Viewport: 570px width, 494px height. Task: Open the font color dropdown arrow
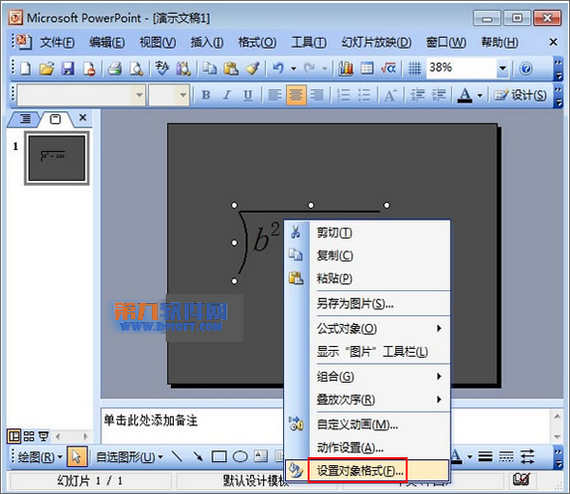(480, 95)
